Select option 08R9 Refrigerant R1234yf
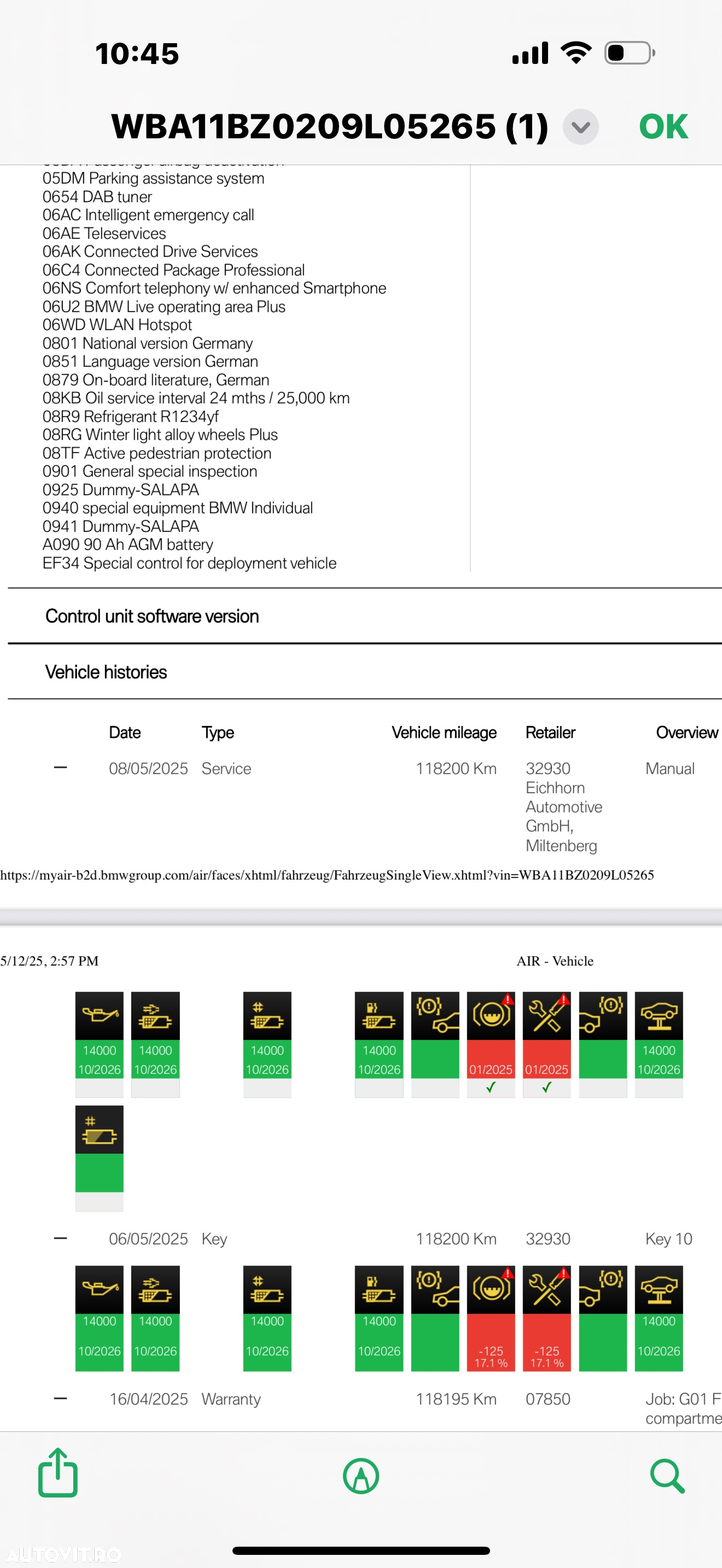This screenshot has width=722, height=1568. [x=131, y=417]
